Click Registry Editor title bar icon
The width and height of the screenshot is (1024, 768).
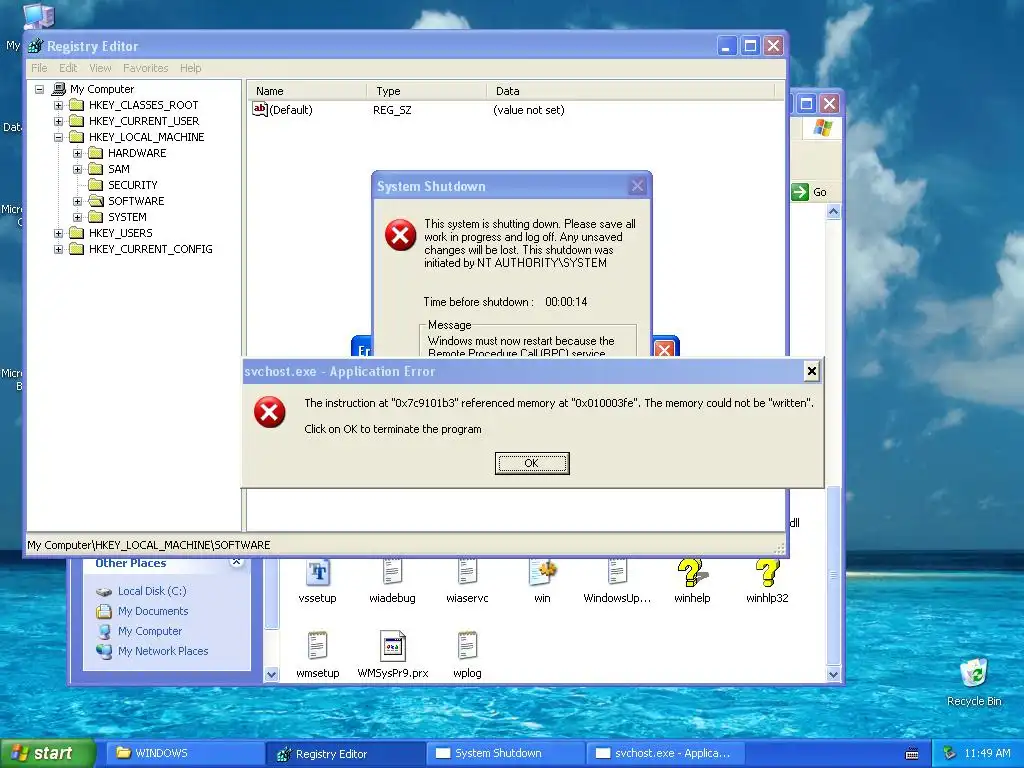pos(35,46)
